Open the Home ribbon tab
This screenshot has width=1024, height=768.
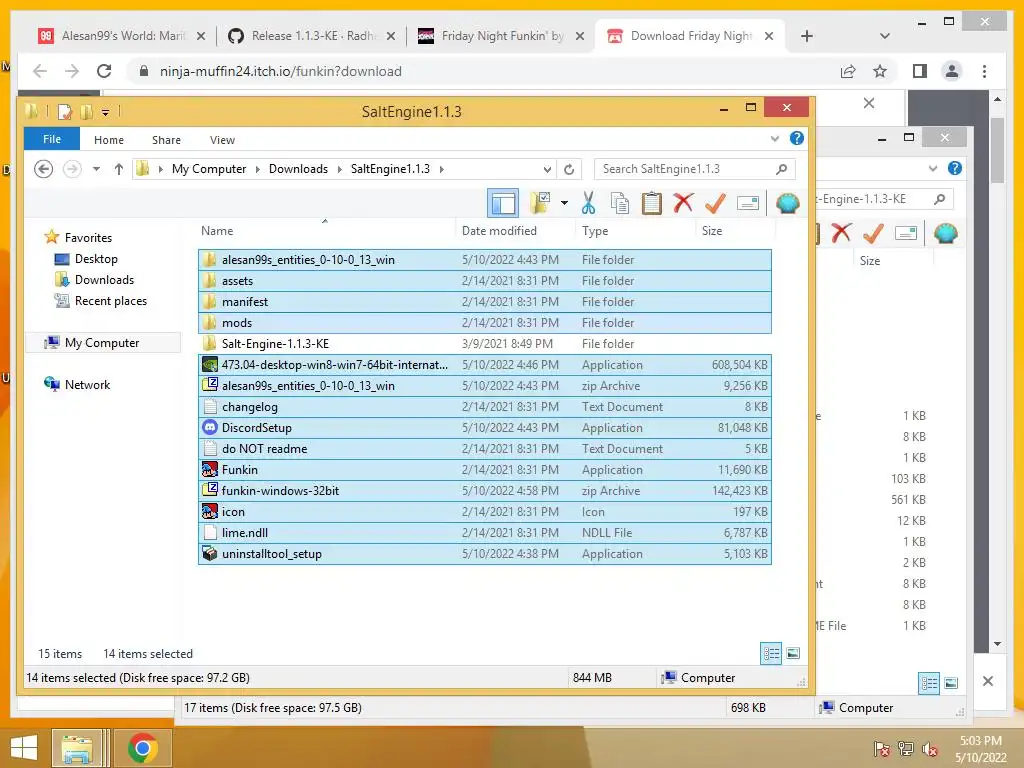tap(108, 140)
